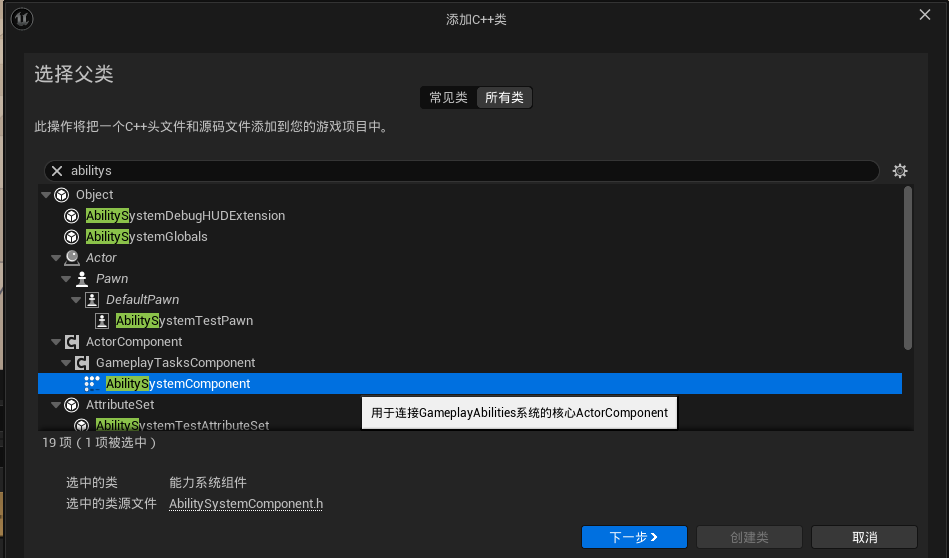Collapse the GameplayTasksComponent tree node
This screenshot has height=558, width=949.
[x=66, y=363]
